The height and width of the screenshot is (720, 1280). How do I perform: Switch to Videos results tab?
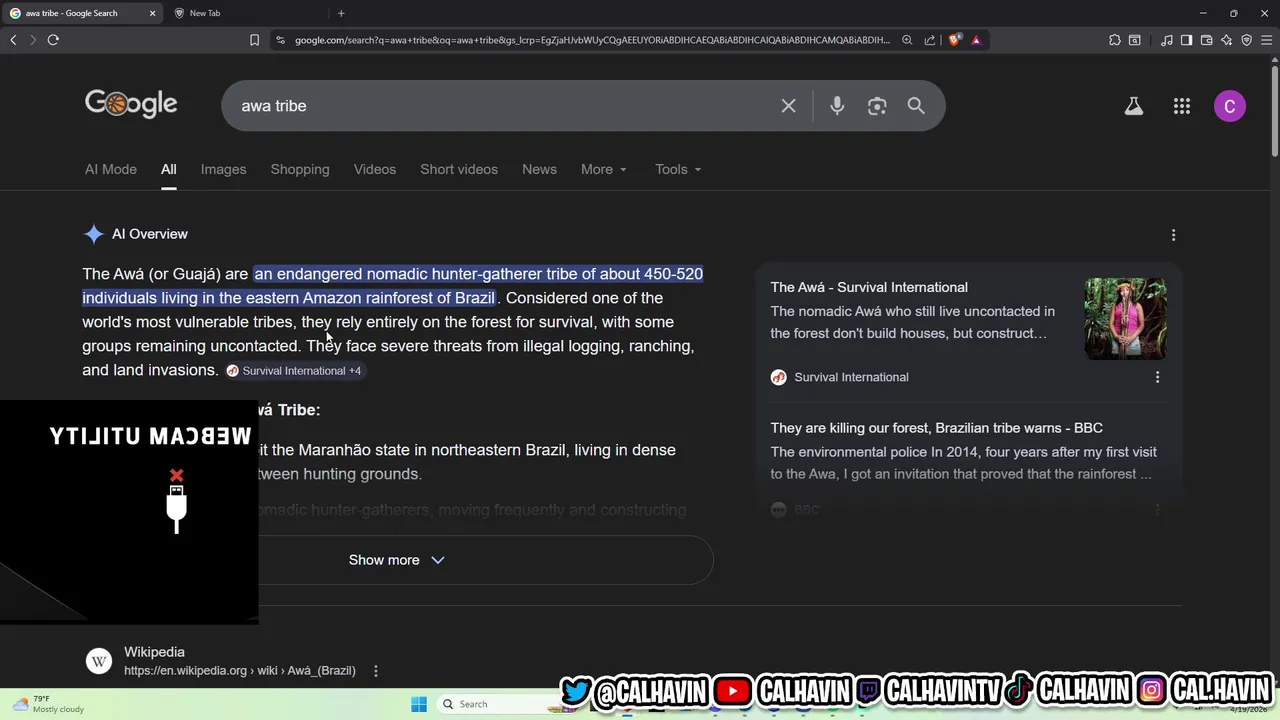click(375, 169)
